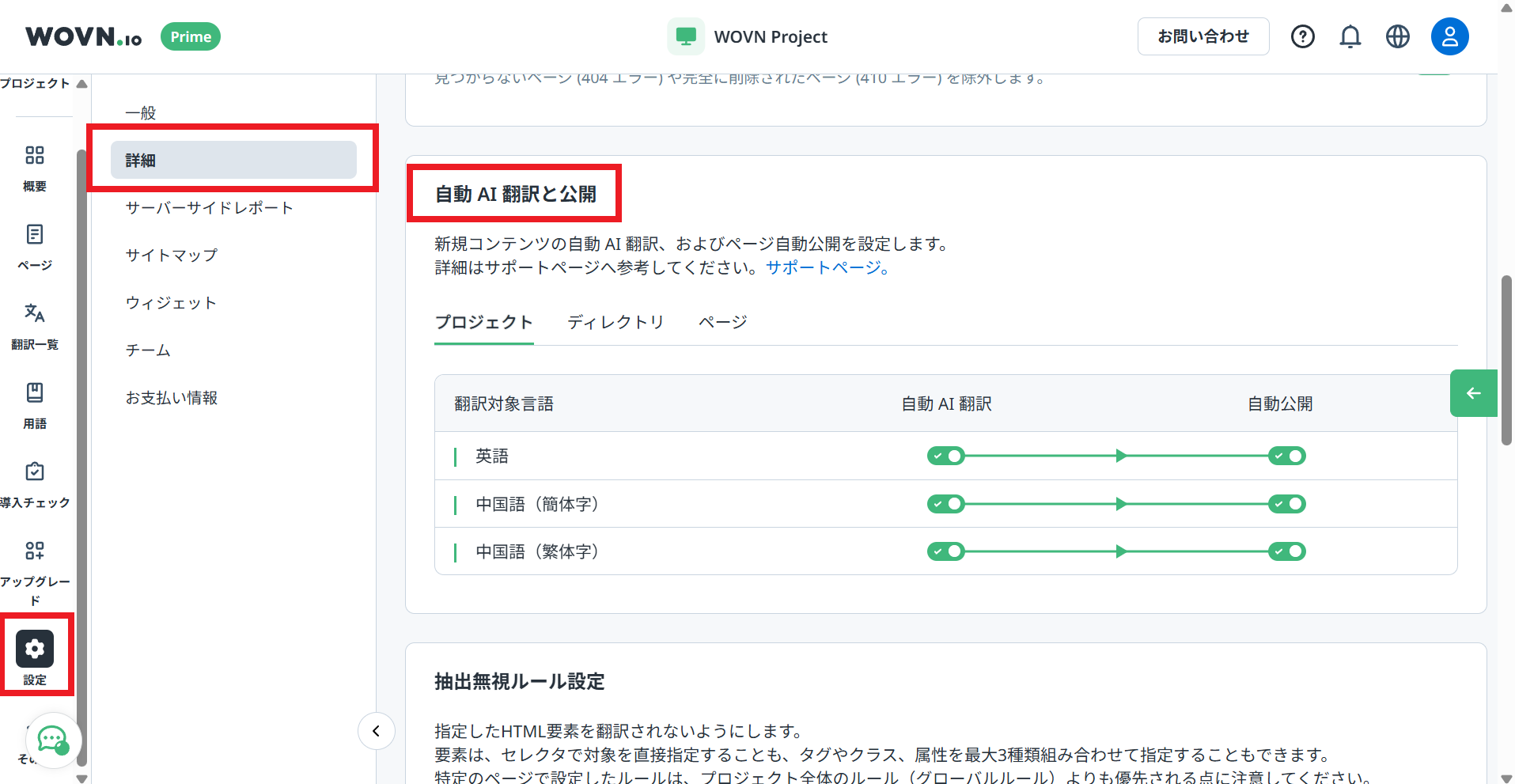Open the 用語 glossary panel
The height and width of the screenshot is (784, 1515).
(34, 403)
